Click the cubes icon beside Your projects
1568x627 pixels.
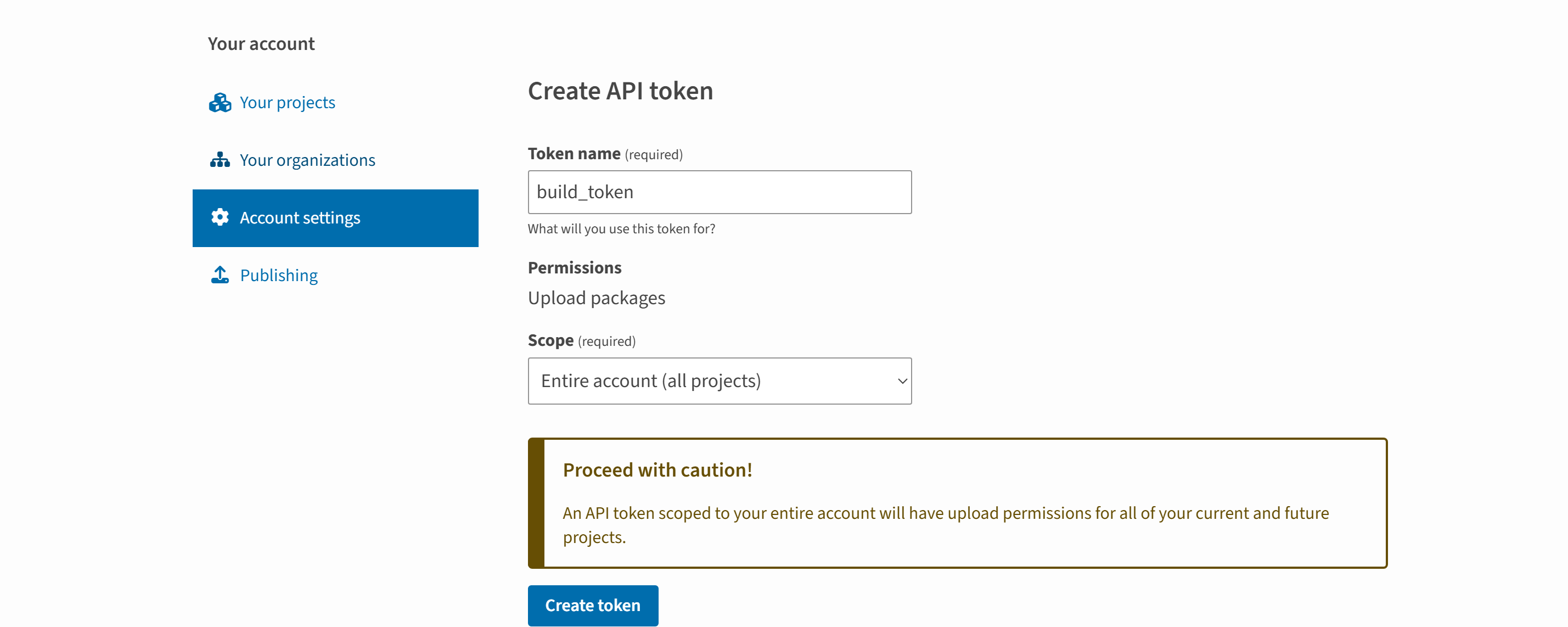(x=220, y=103)
